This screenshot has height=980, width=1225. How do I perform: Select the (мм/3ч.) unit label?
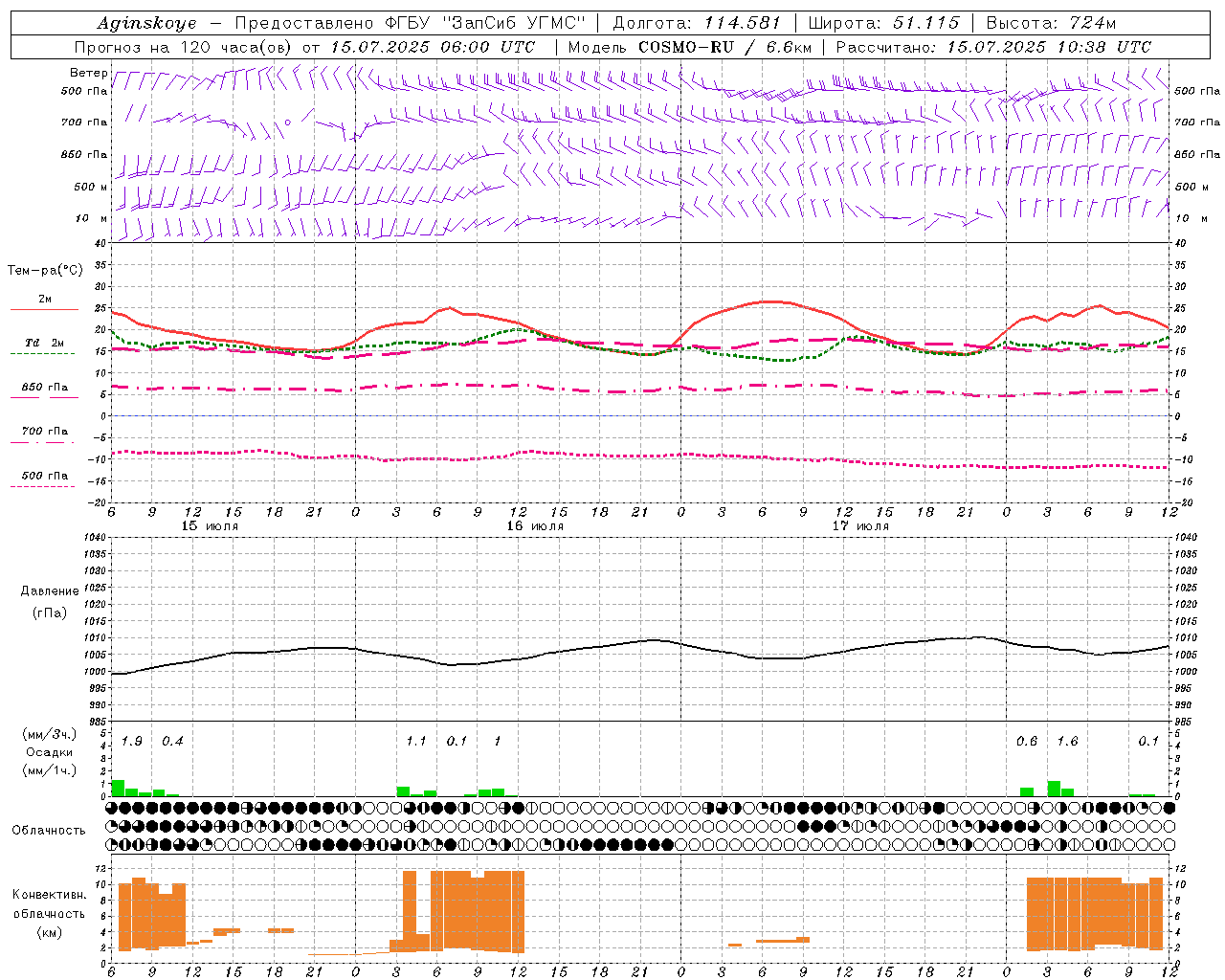click(50, 734)
